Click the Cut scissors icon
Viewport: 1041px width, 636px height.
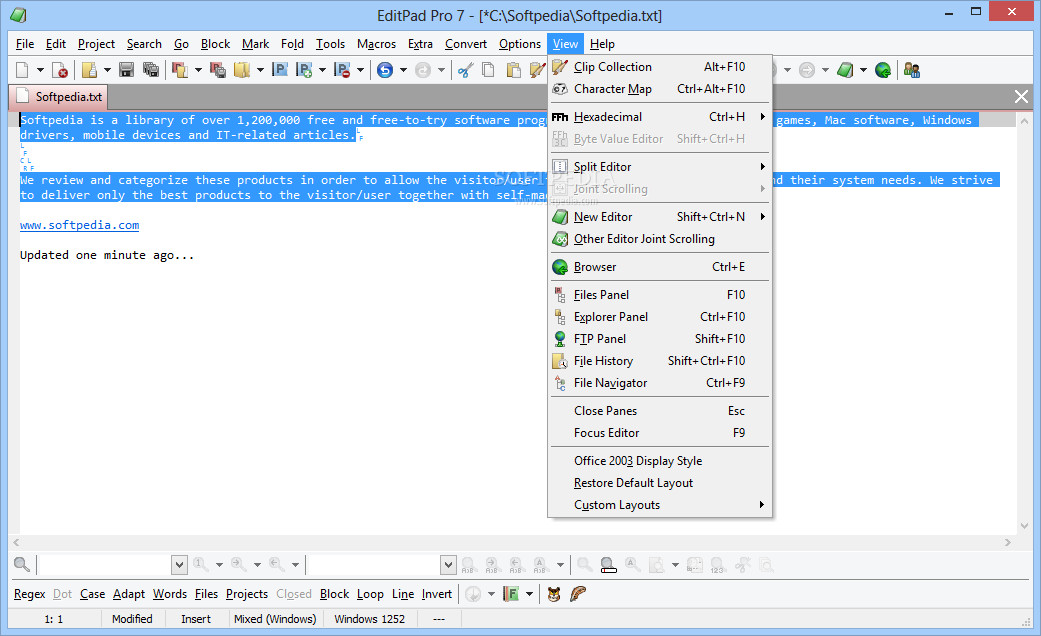pyautogui.click(x=465, y=70)
